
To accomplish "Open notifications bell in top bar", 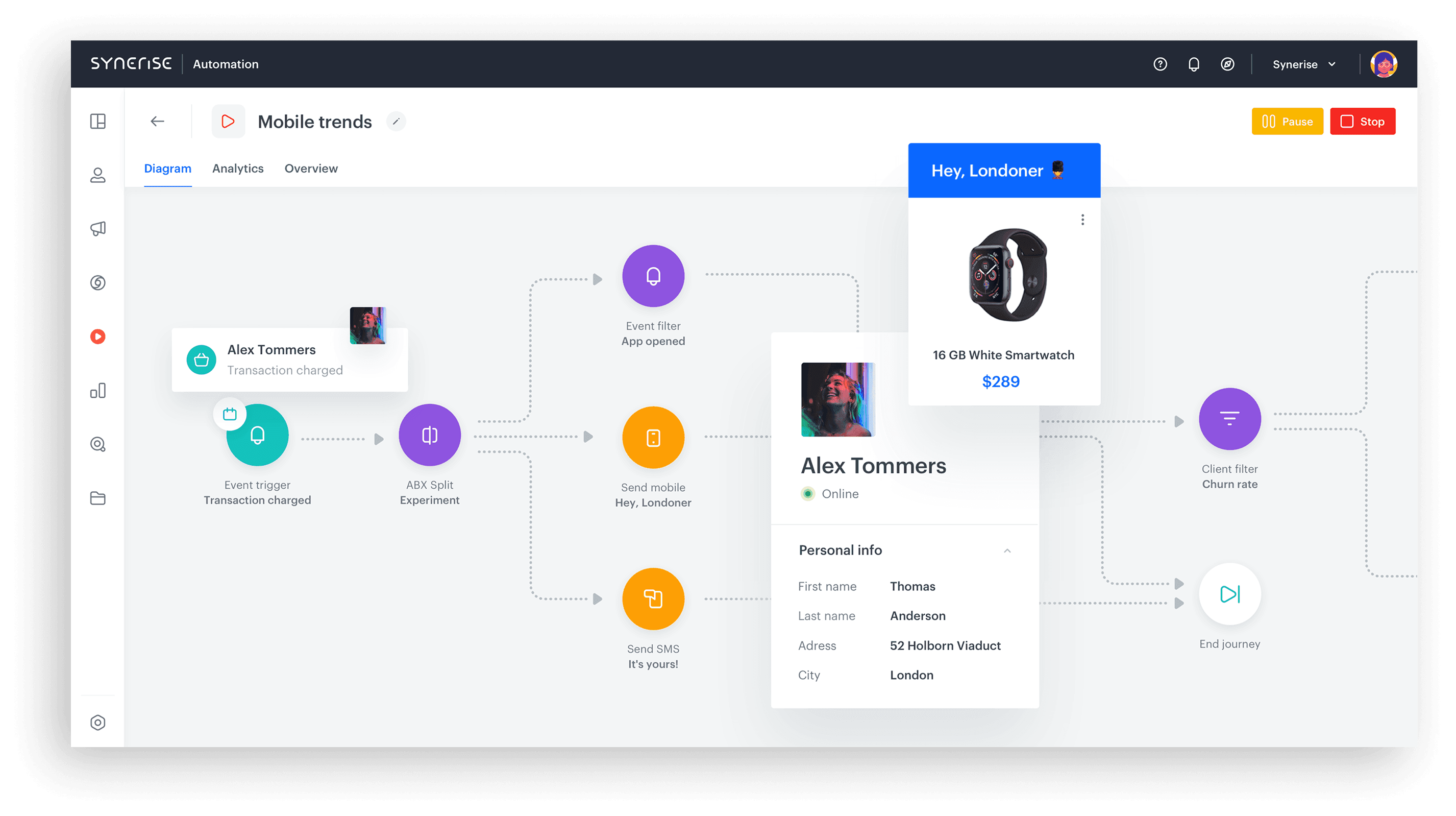I will click(x=1194, y=64).
